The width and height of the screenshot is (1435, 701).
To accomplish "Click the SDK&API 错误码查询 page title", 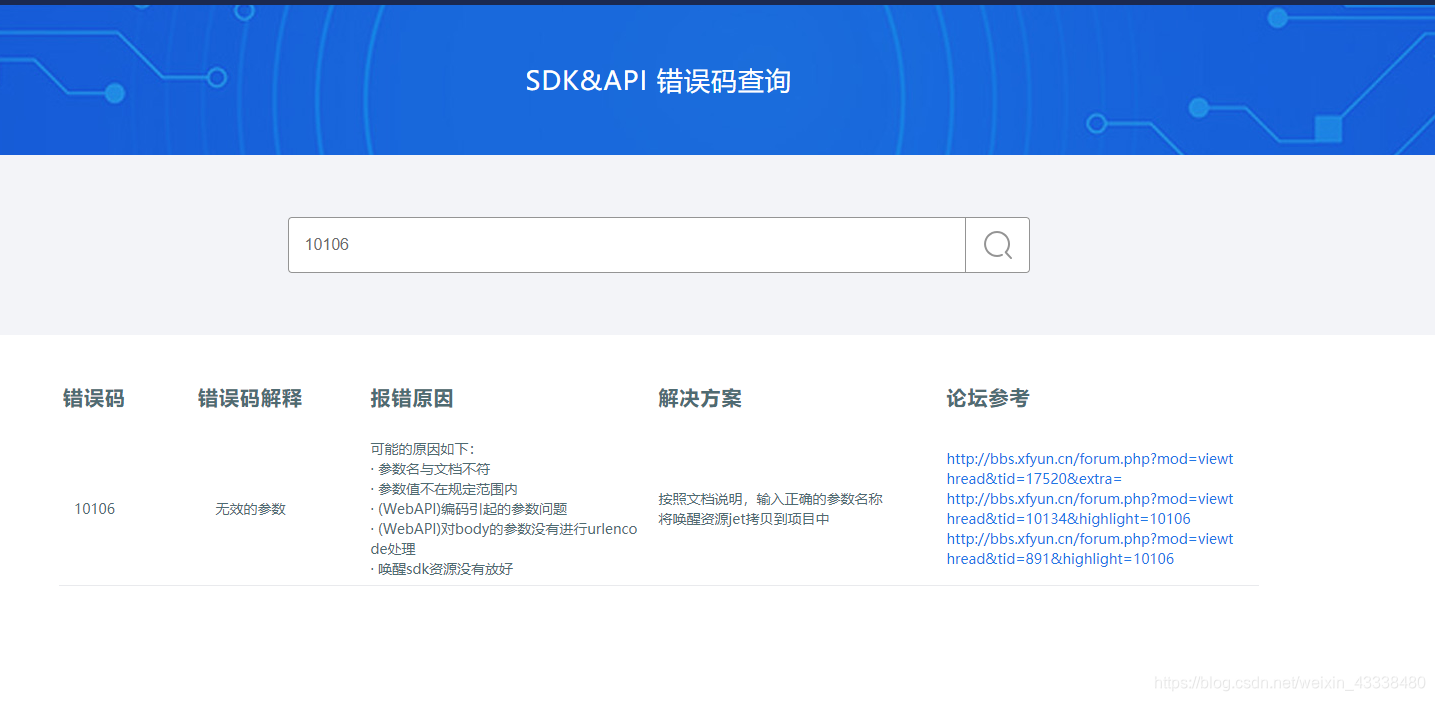I will tap(658, 81).
